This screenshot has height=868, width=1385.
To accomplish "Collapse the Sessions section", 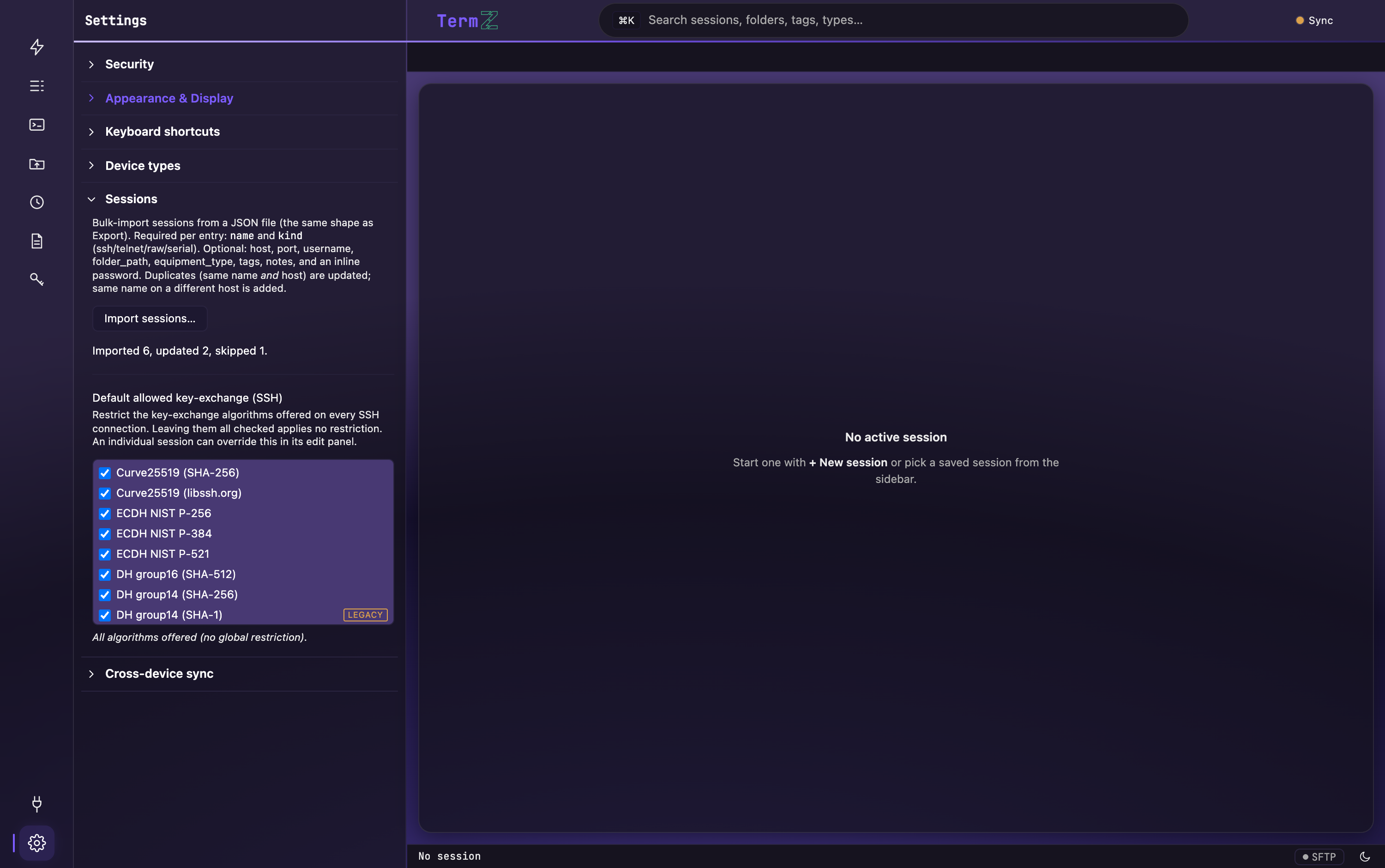I will pos(239,199).
